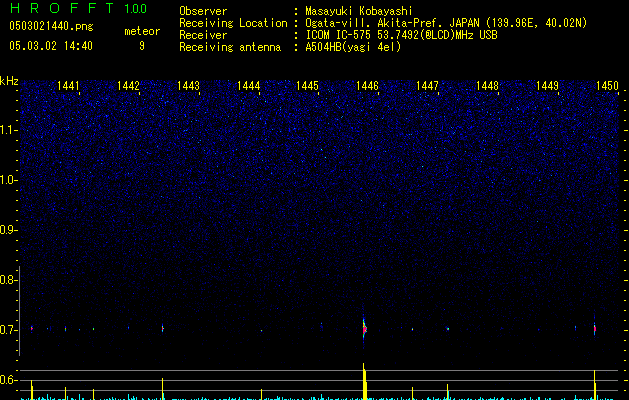Click the 1446 time axis marker

click(367, 86)
